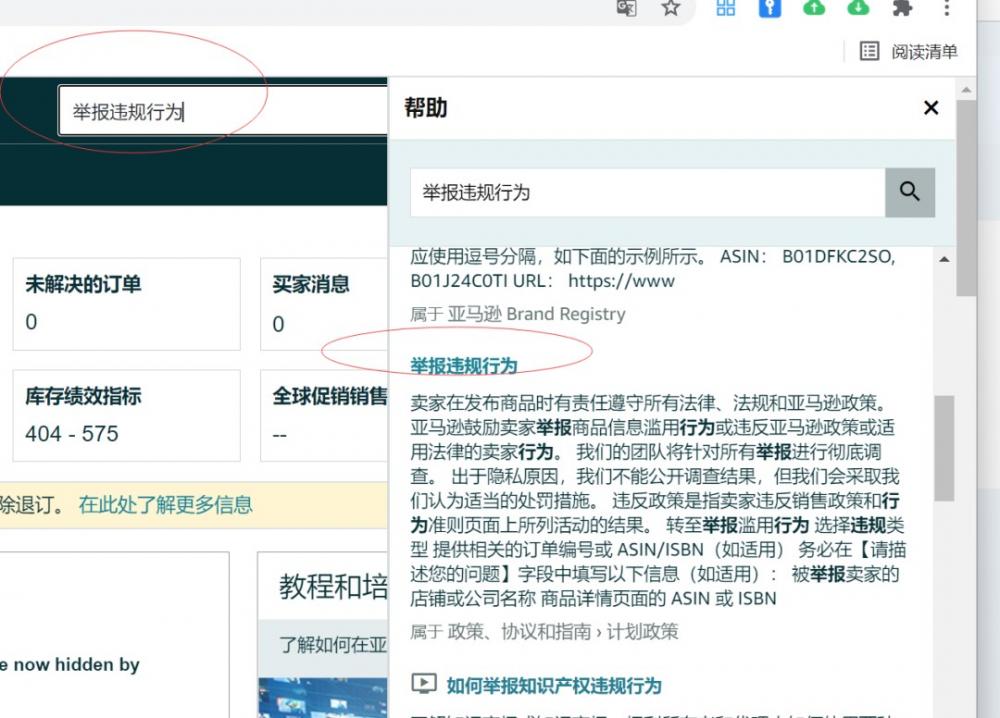1000x718 pixels.
Task: Open Chrome three-dot menu
Action: tap(946, 8)
